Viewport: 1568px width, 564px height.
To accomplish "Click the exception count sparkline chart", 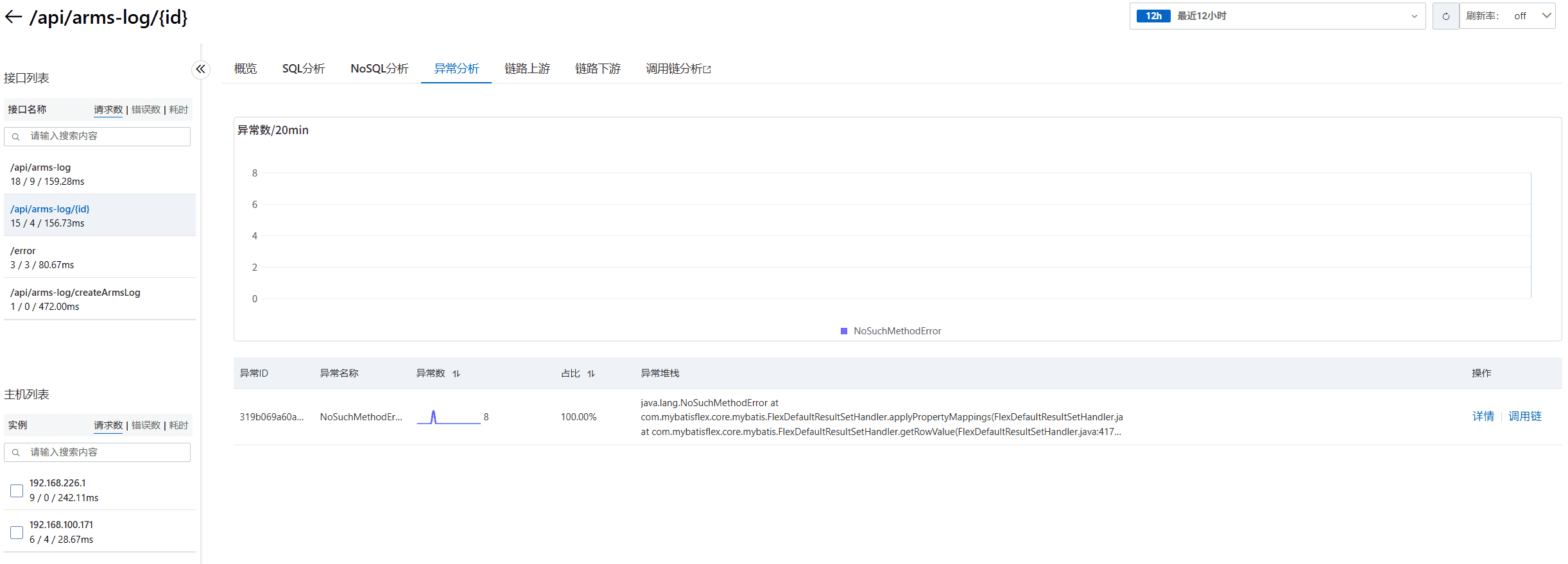I will (x=449, y=417).
